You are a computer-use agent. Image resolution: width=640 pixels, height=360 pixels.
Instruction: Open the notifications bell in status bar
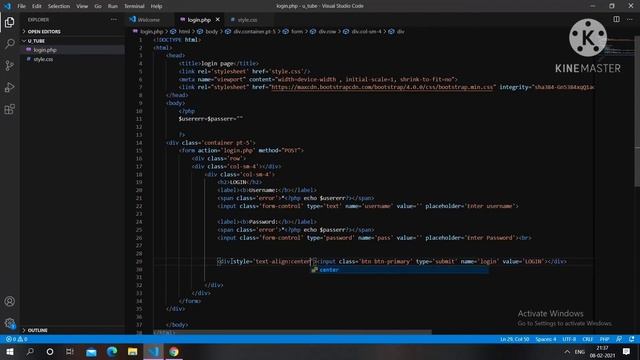631,339
